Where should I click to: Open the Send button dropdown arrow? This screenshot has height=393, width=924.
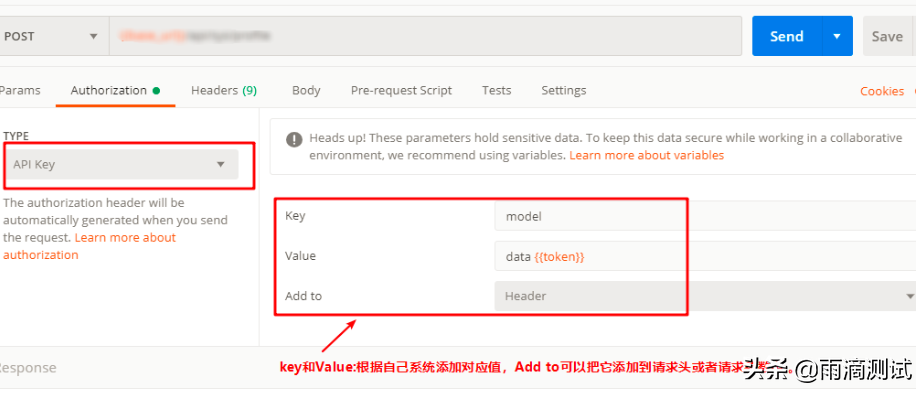pyautogui.click(x=837, y=36)
